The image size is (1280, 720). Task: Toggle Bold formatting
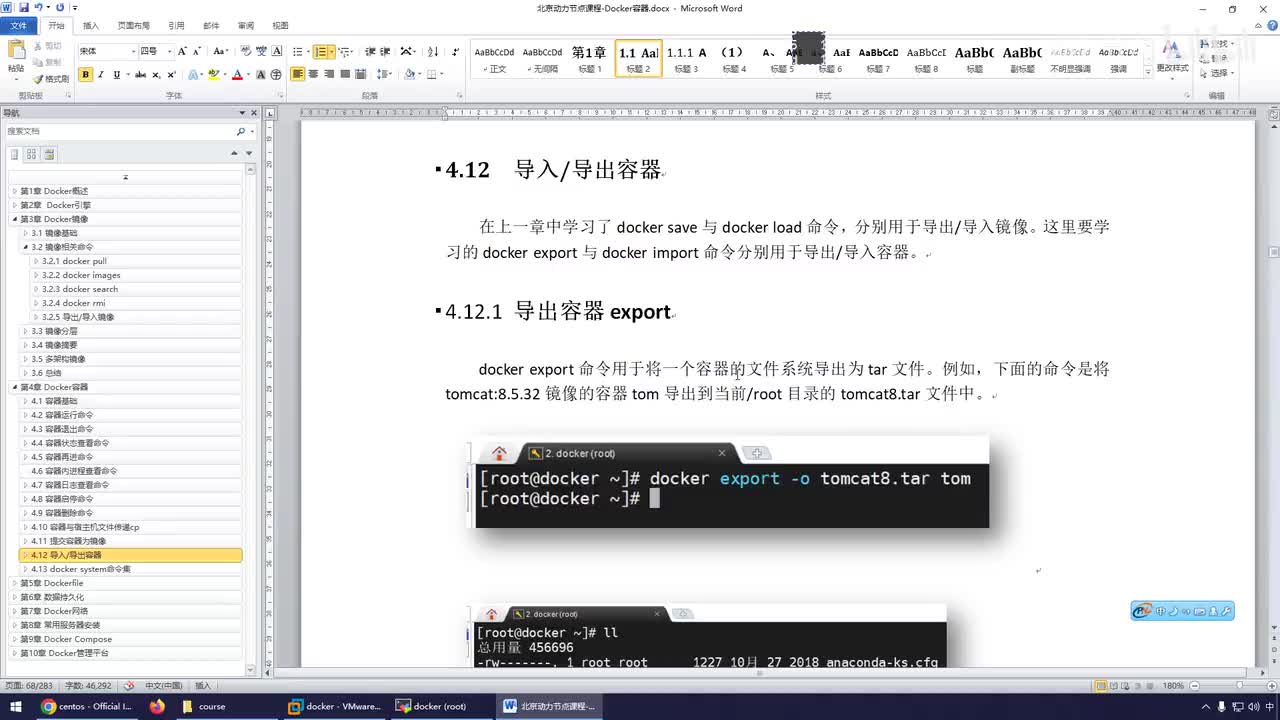[x=85, y=74]
